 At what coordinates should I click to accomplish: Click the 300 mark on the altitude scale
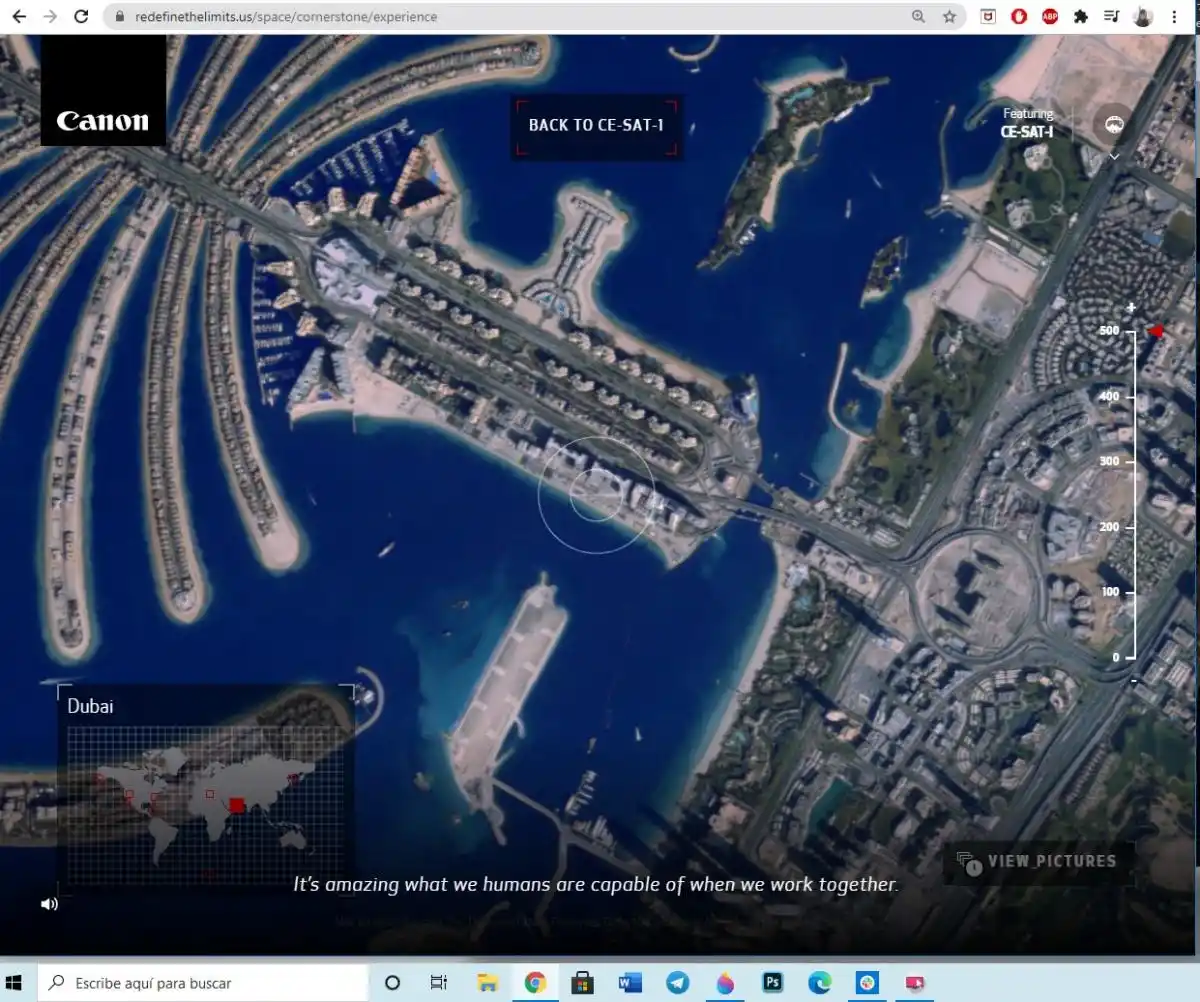point(1110,461)
